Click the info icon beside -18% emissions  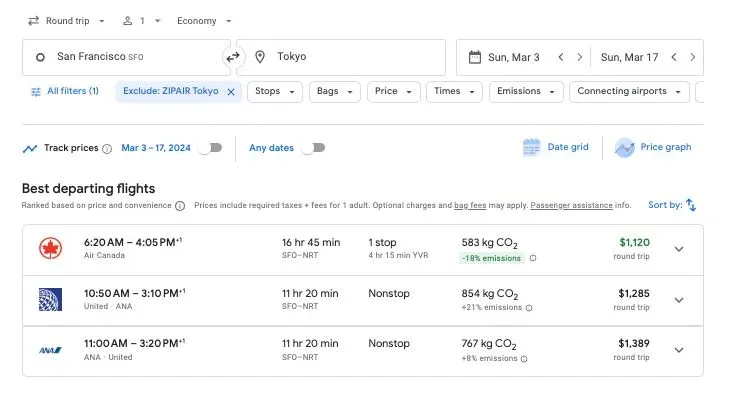click(x=533, y=258)
